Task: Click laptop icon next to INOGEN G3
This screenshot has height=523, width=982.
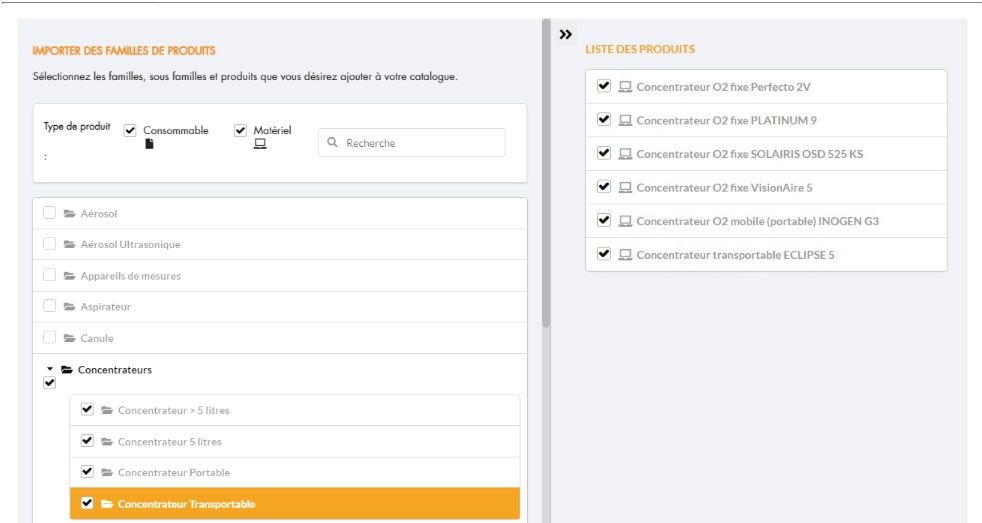Action: point(625,221)
